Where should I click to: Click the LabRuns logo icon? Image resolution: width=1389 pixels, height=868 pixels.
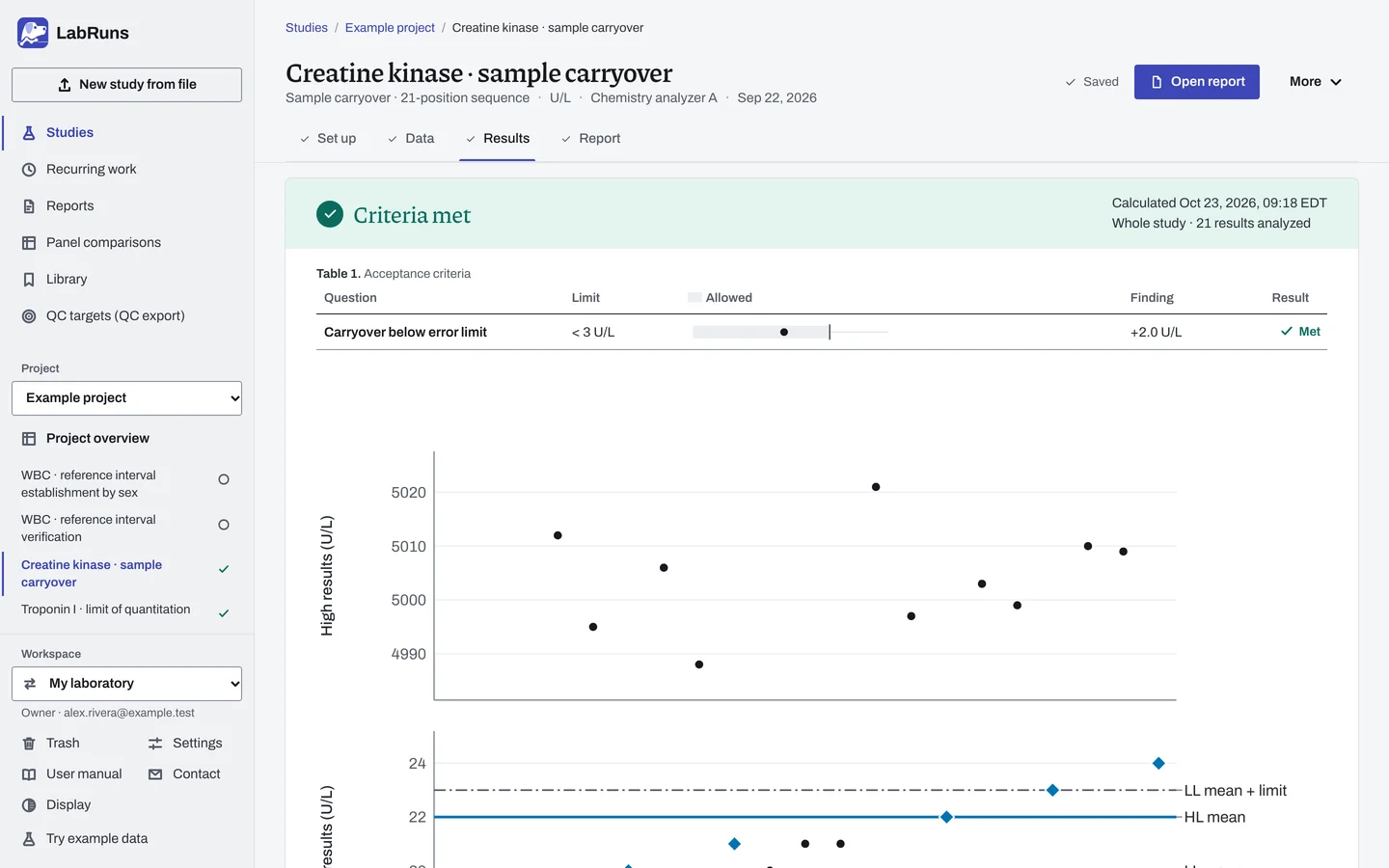click(33, 33)
